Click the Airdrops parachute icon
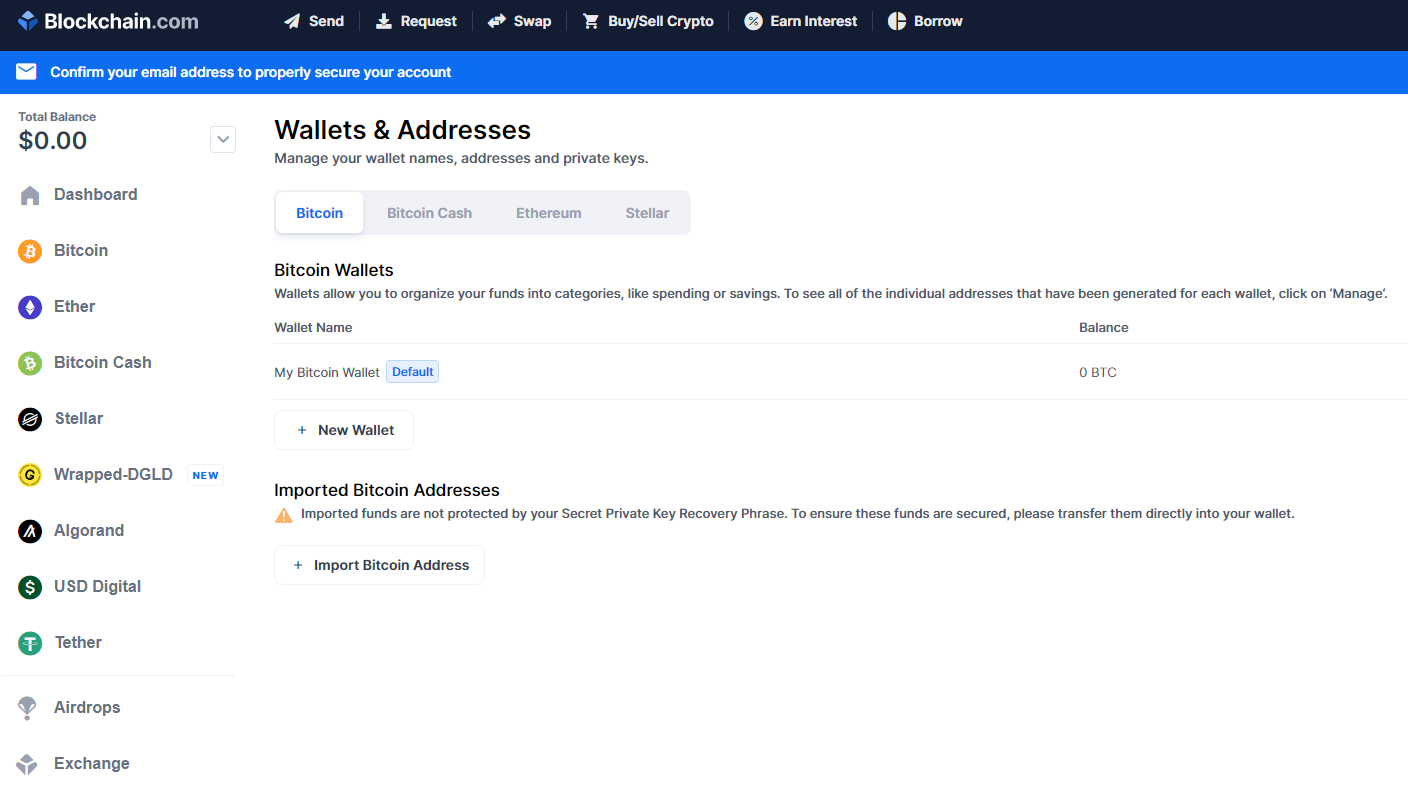 (x=28, y=708)
